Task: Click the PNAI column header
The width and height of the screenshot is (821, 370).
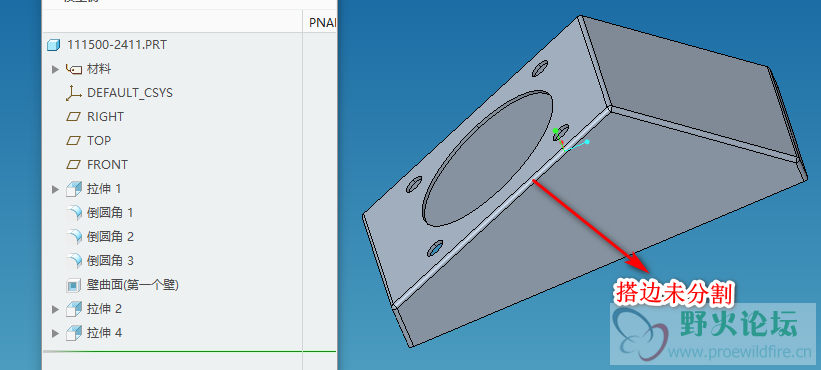Action: click(x=320, y=23)
